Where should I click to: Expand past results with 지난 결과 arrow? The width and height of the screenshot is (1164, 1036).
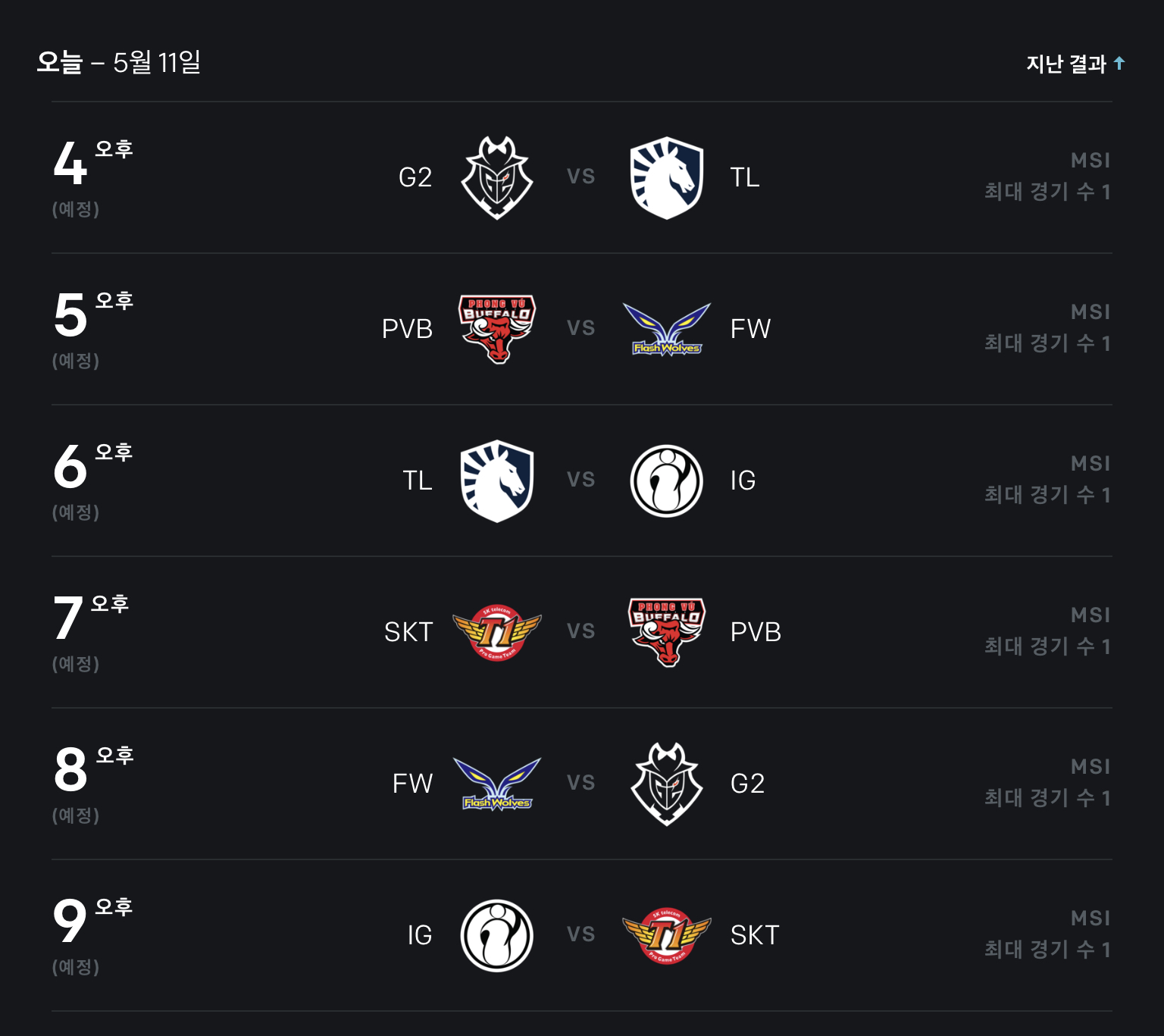(1119, 64)
